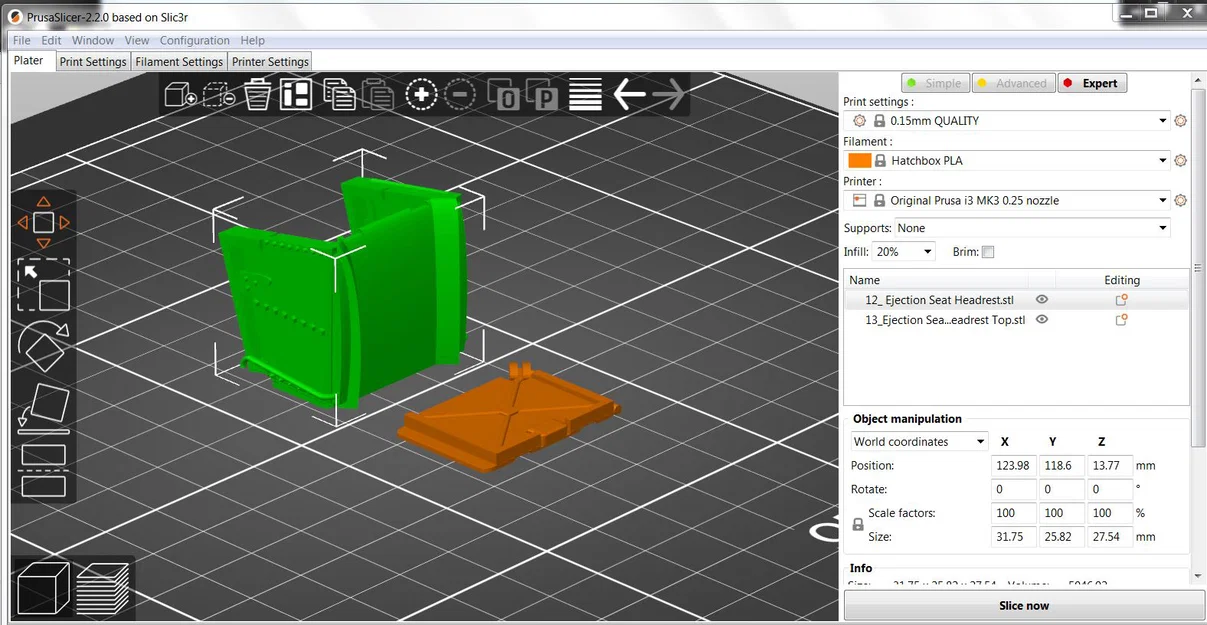The height and width of the screenshot is (625, 1207).
Task: Click Size Y input field
Action: pyautogui.click(x=1062, y=537)
